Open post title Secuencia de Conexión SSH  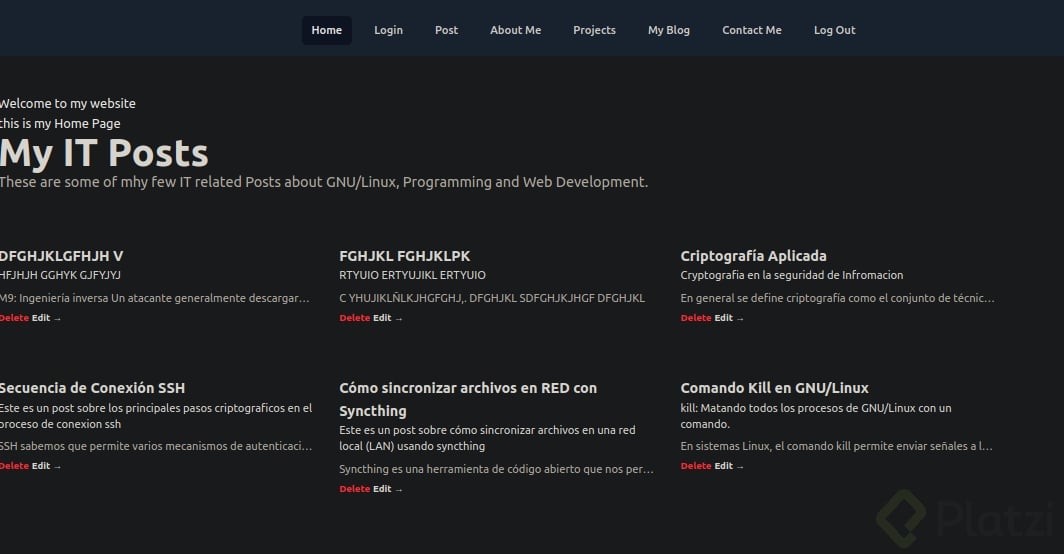[x=92, y=388]
